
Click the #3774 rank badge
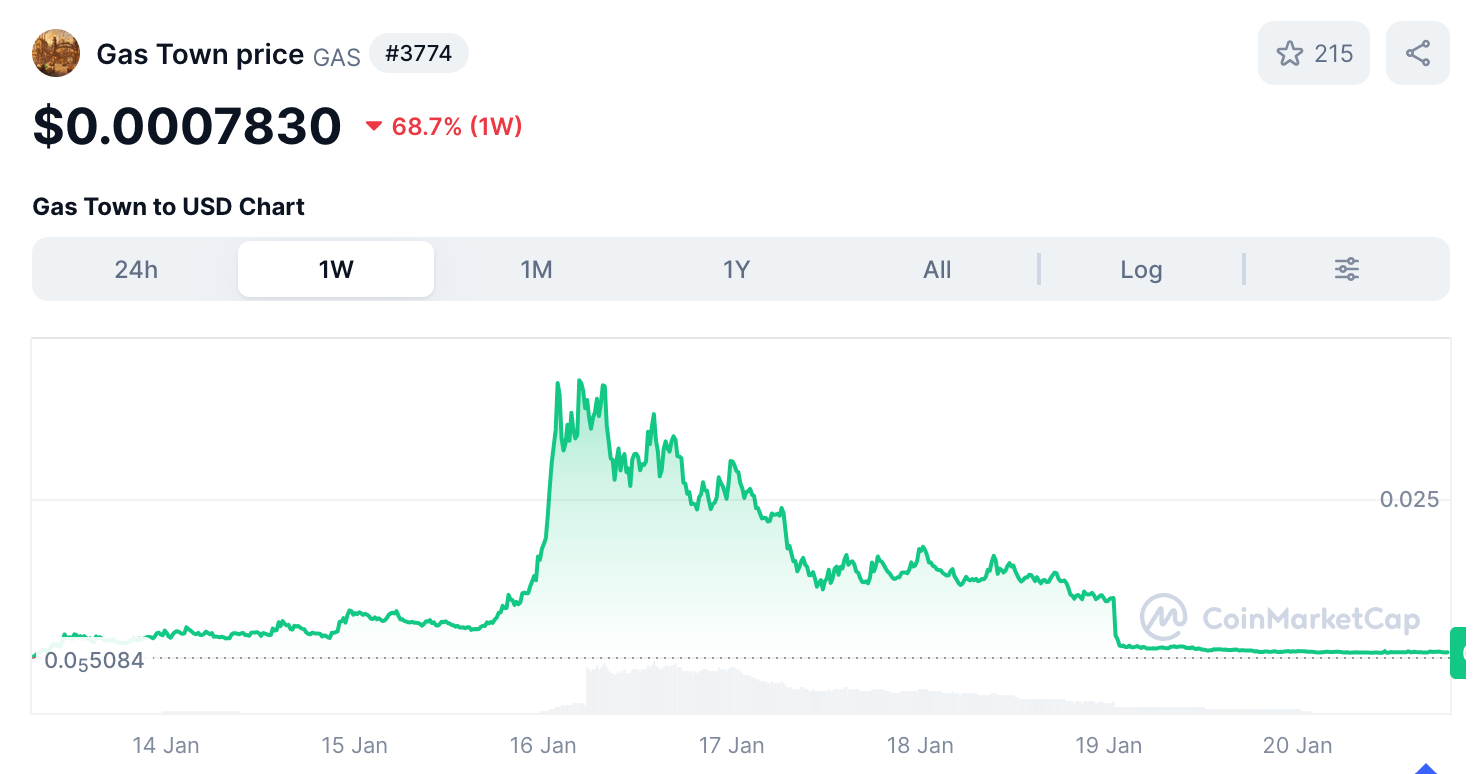click(x=418, y=53)
